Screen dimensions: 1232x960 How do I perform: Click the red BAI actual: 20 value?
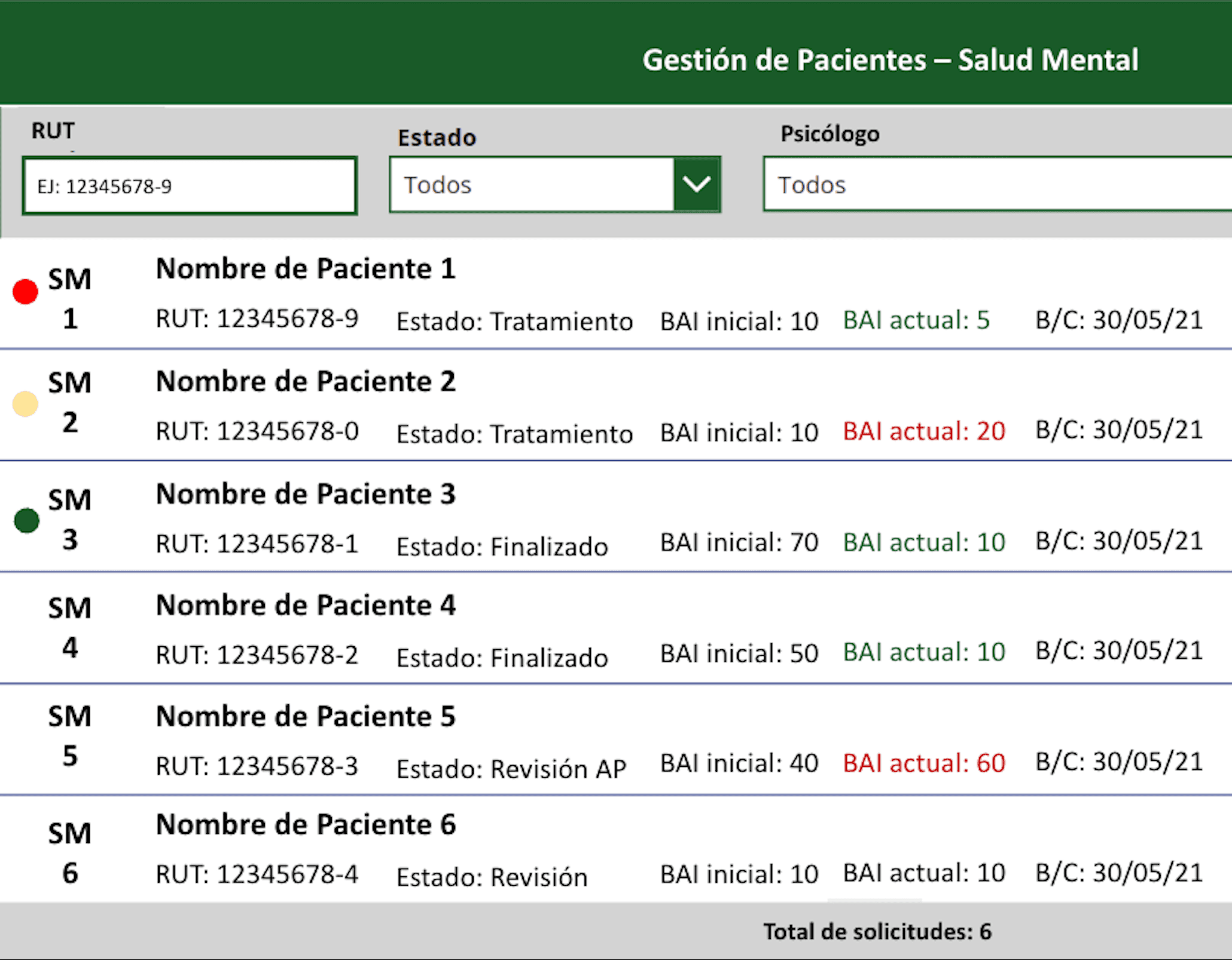(924, 431)
